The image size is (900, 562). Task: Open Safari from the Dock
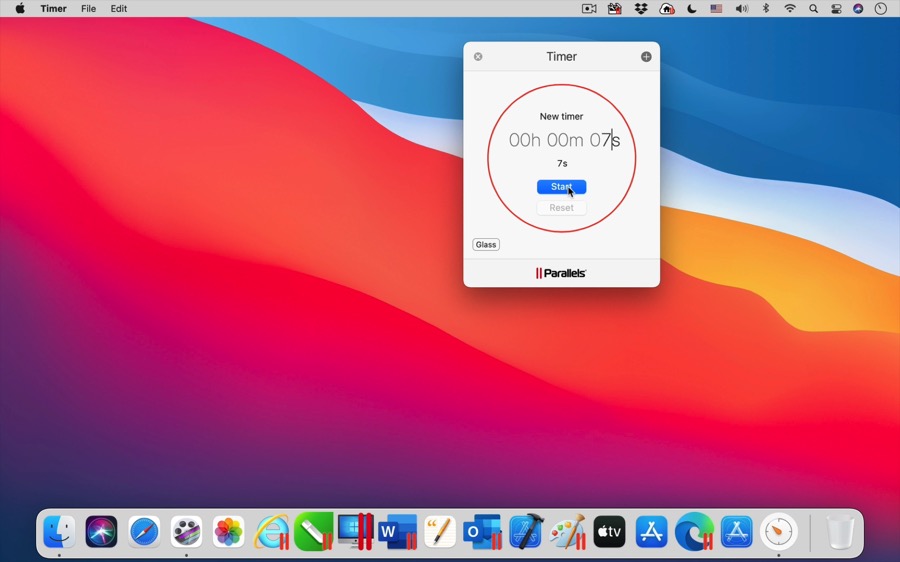pyautogui.click(x=144, y=532)
